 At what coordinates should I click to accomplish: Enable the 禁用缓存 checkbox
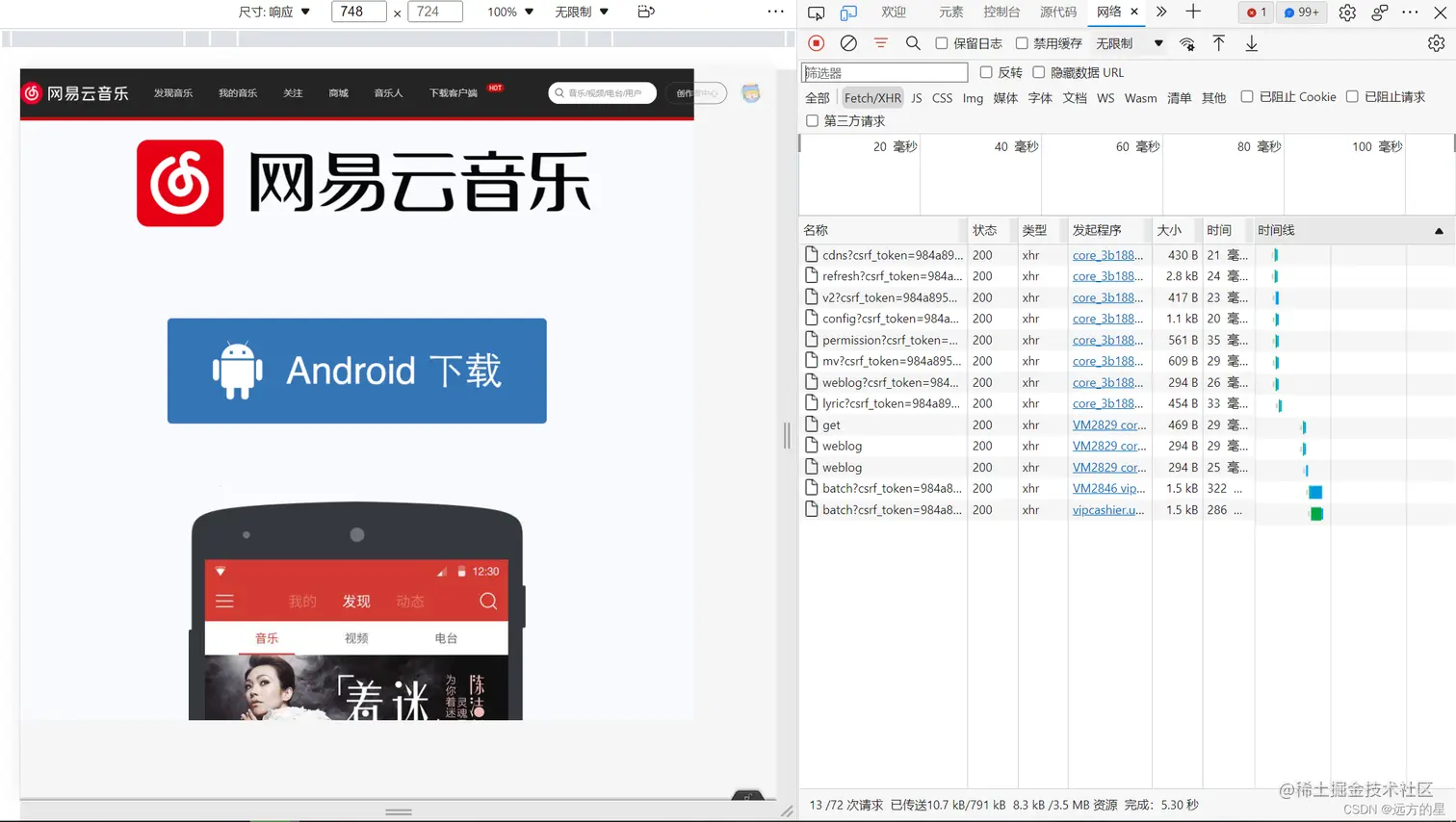click(x=1022, y=43)
